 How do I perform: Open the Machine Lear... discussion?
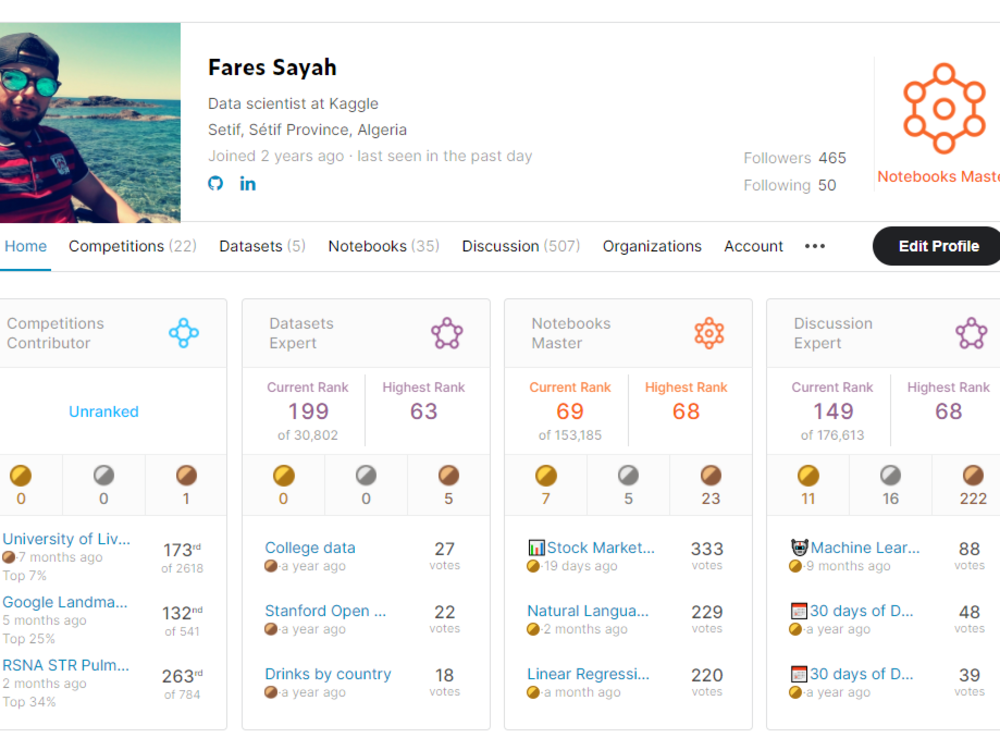click(x=865, y=548)
